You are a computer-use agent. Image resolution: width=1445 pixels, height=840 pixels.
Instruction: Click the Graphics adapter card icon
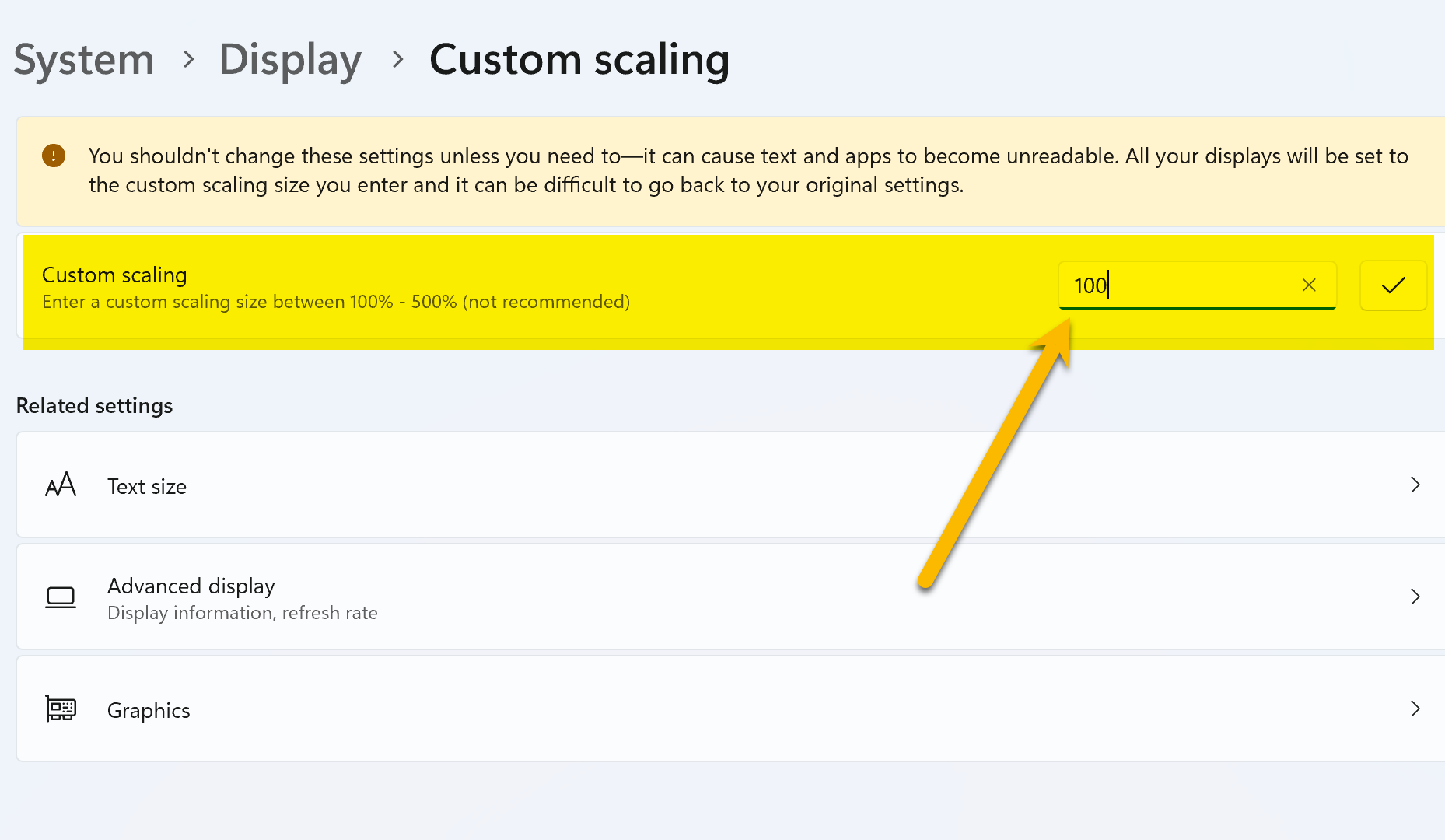[61, 709]
